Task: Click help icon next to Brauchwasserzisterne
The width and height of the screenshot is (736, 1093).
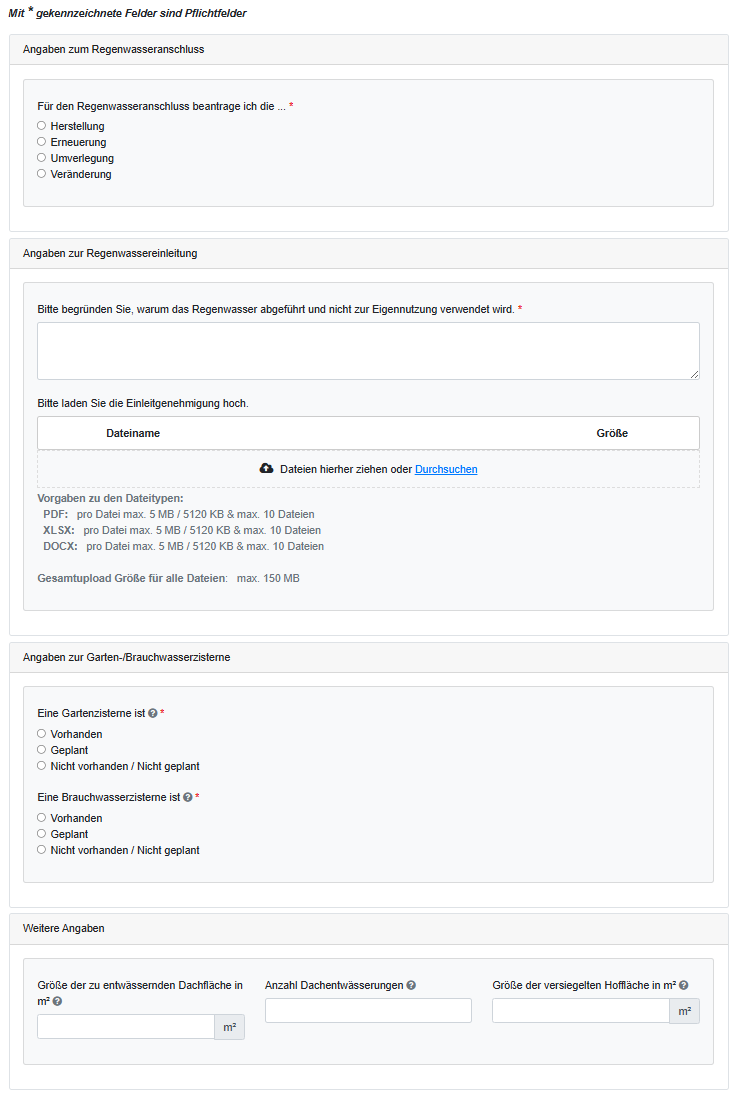Action: point(188,798)
